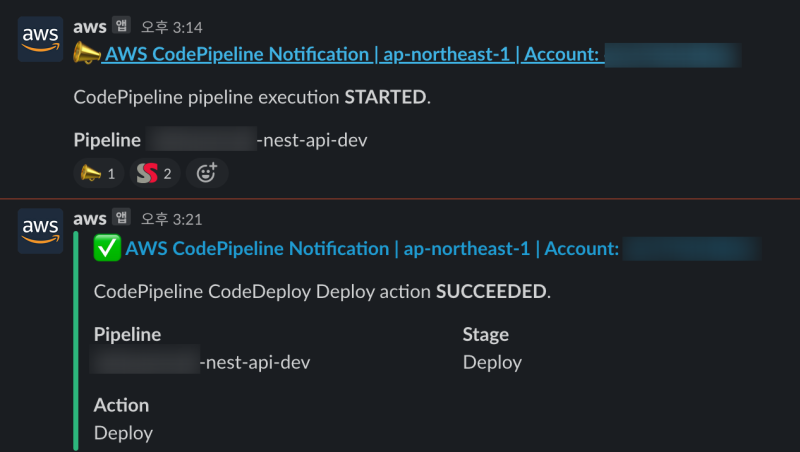This screenshot has height=452, width=800.
Task: Click the 'pipeline execution STARTED' message text
Action: tap(250, 97)
